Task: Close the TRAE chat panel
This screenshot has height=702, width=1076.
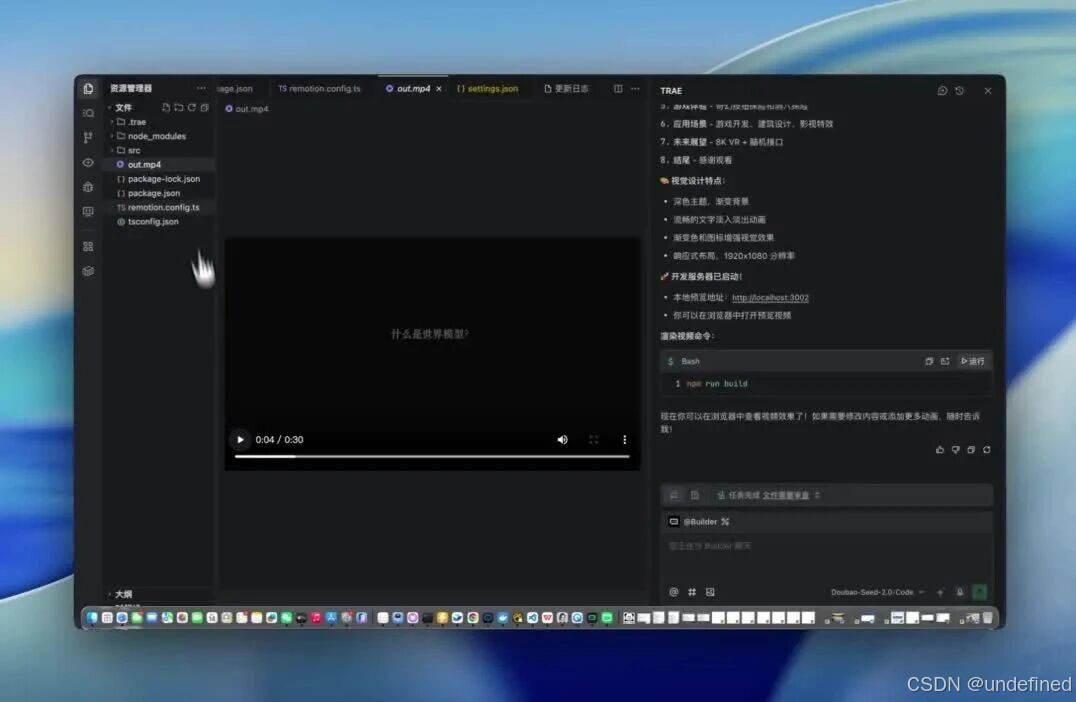Action: point(987,91)
